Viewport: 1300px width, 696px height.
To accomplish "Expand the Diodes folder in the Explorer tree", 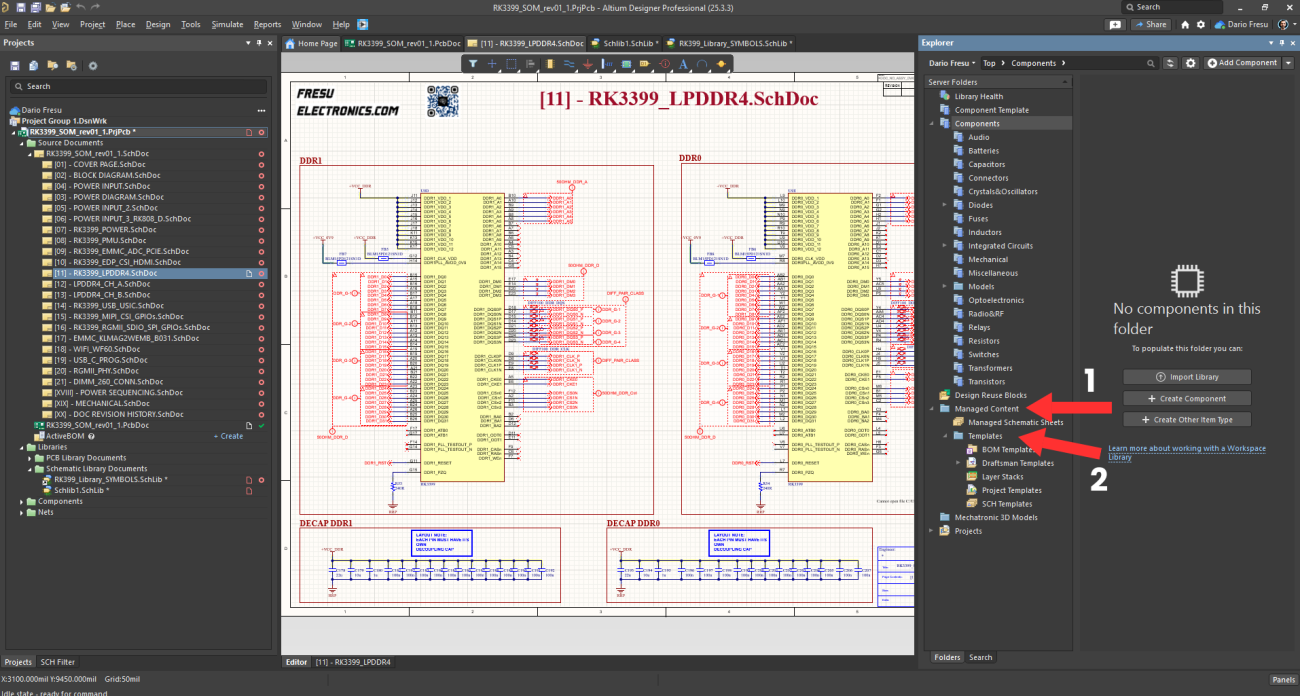I will point(945,205).
